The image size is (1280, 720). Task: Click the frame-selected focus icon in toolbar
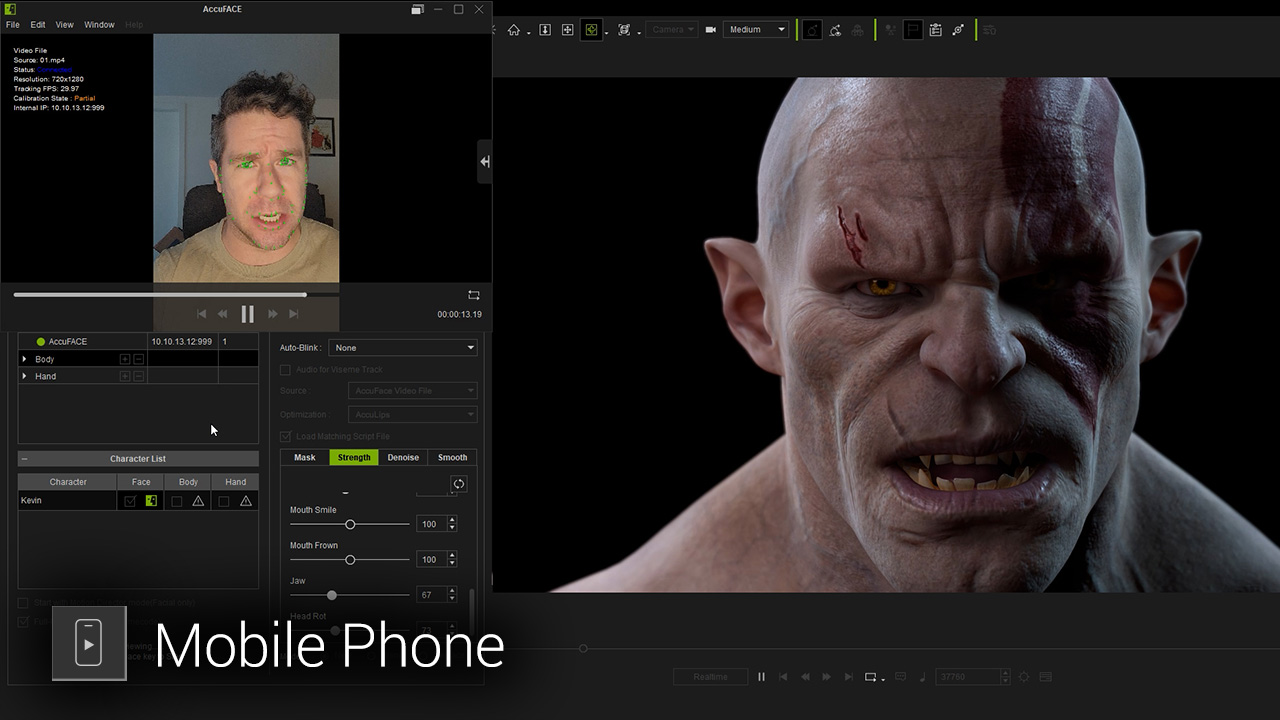coord(625,30)
